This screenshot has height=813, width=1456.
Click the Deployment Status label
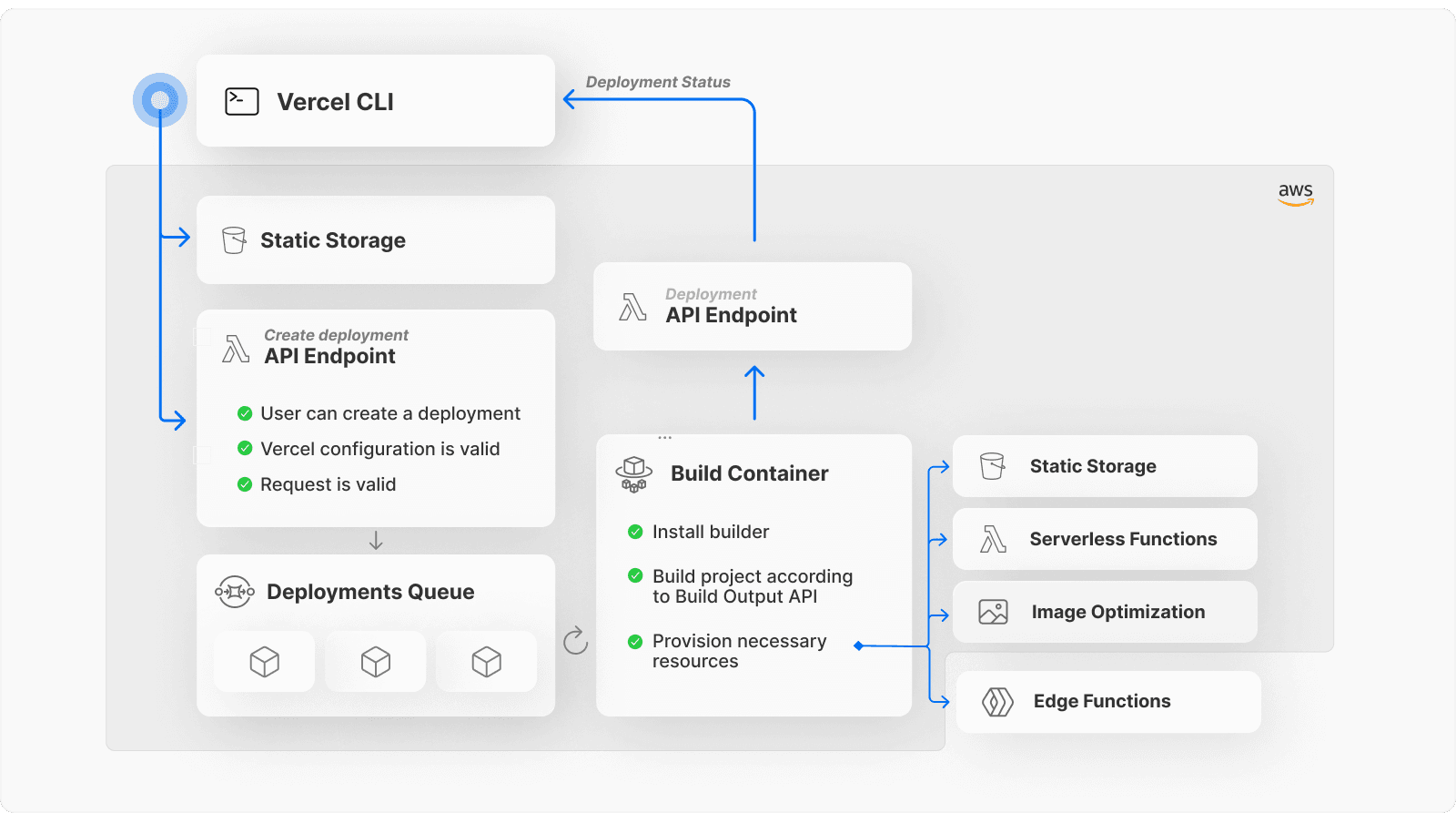point(658,82)
